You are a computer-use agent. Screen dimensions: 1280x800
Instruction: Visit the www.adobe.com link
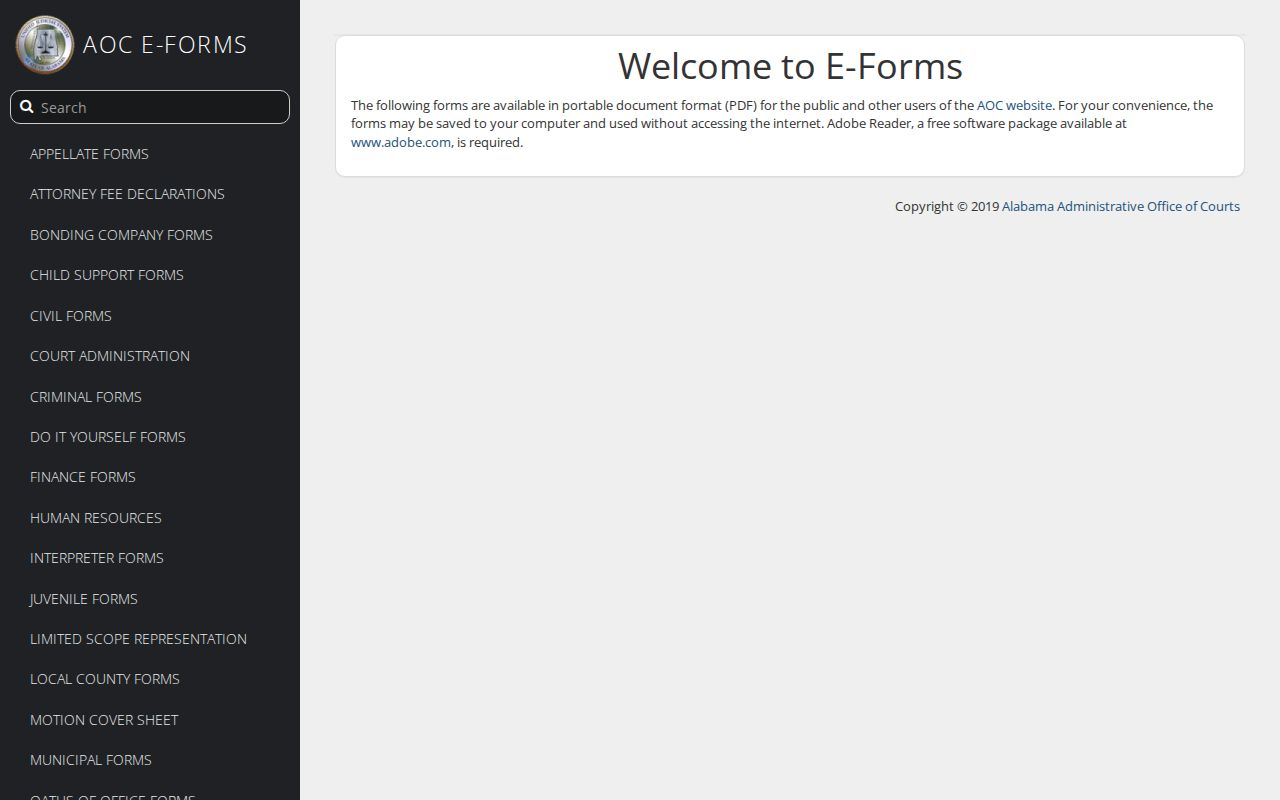401,142
